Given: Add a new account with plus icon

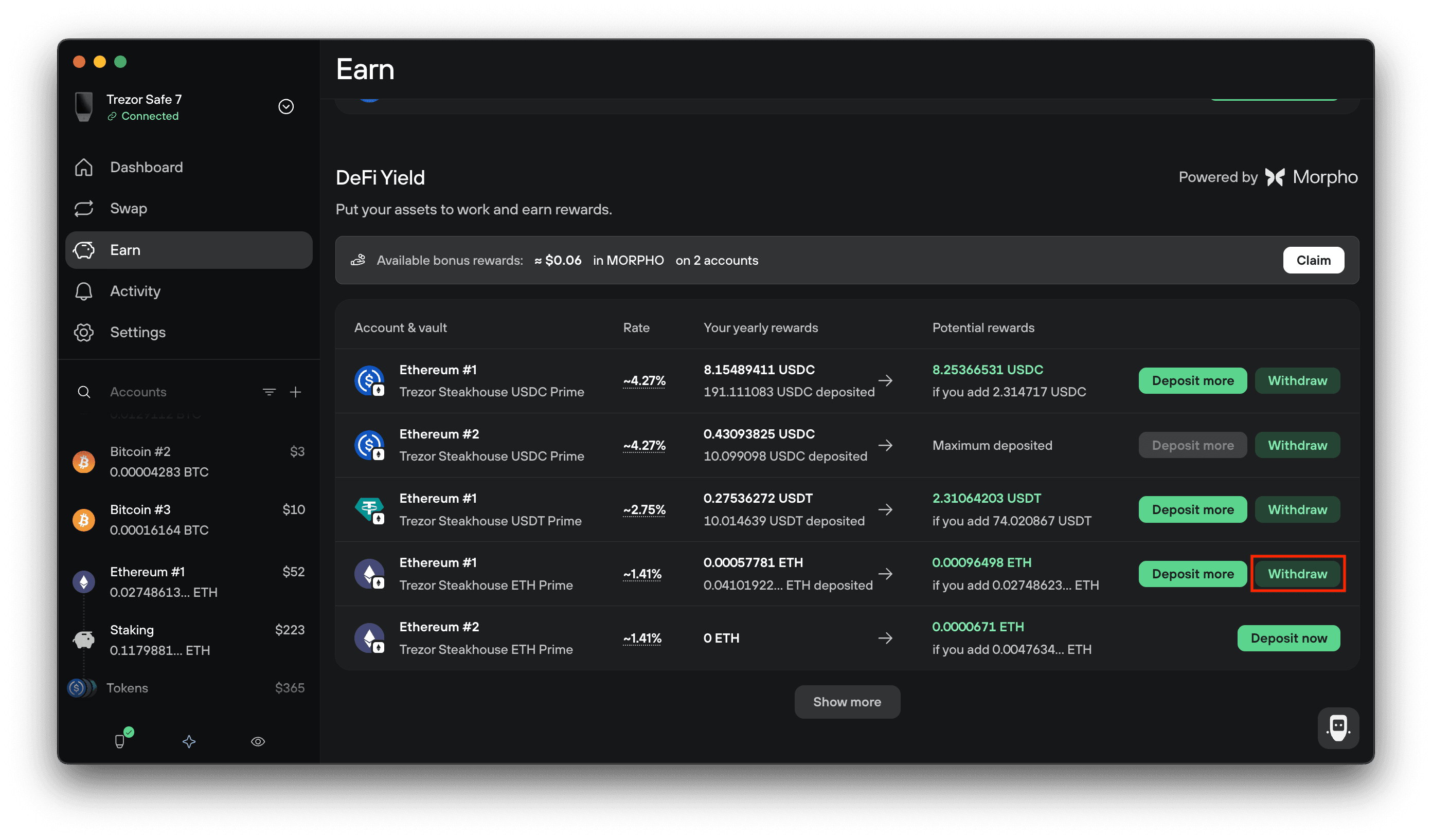Looking at the screenshot, I should [295, 392].
